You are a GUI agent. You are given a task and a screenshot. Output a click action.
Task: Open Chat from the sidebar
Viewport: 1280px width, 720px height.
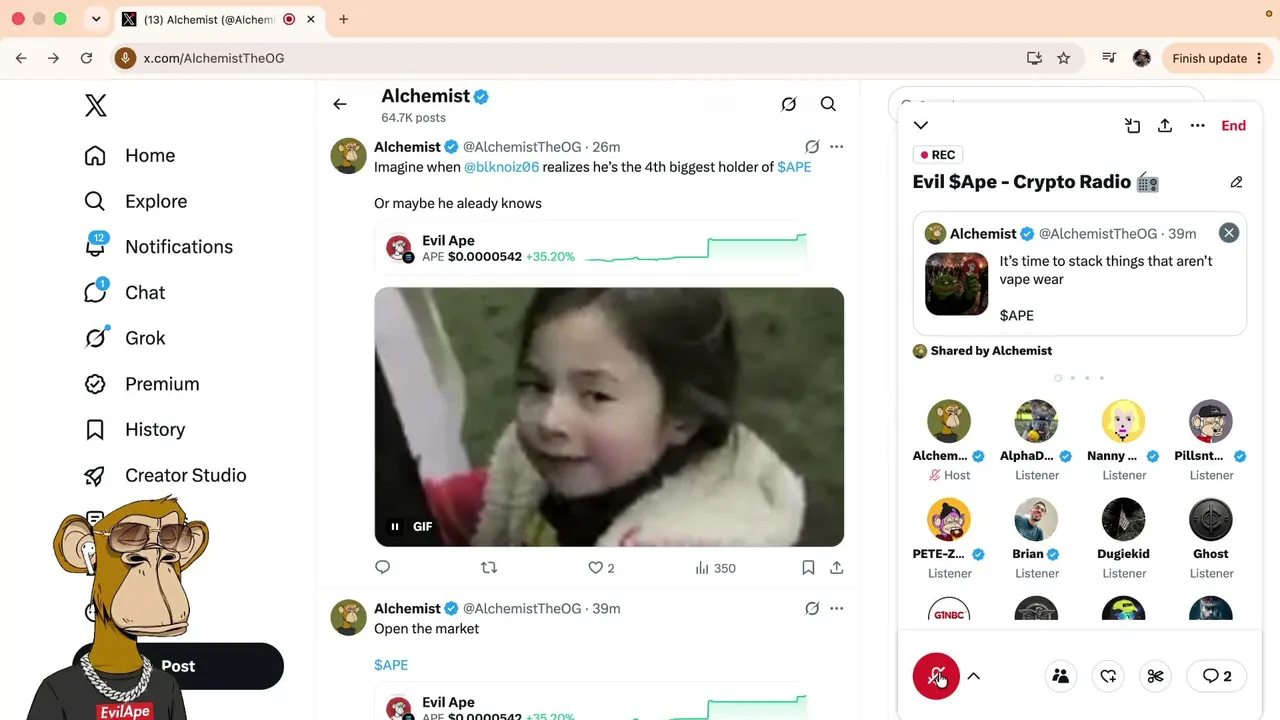125,292
